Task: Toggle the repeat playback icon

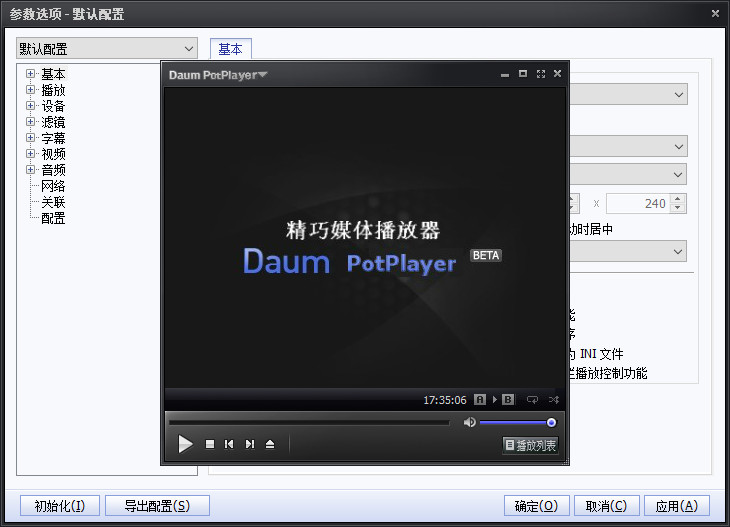Action: click(532, 399)
